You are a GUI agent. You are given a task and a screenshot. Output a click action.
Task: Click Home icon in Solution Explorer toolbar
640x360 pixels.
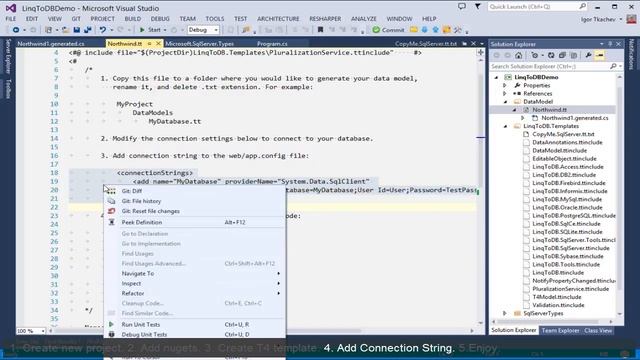518,56
